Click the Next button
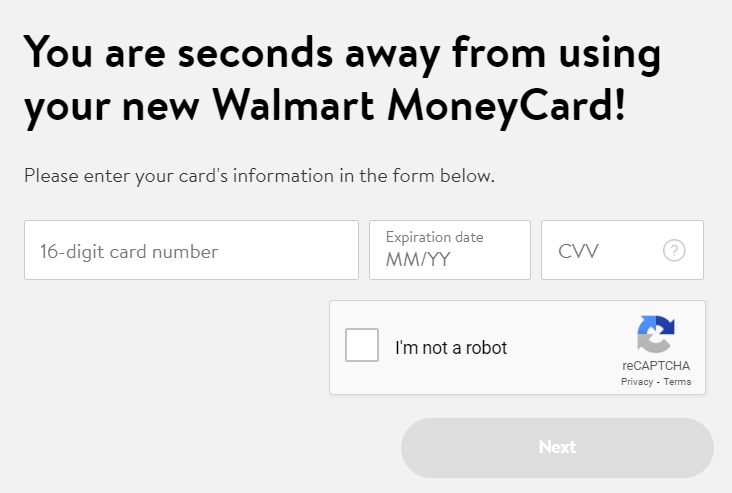 557,448
